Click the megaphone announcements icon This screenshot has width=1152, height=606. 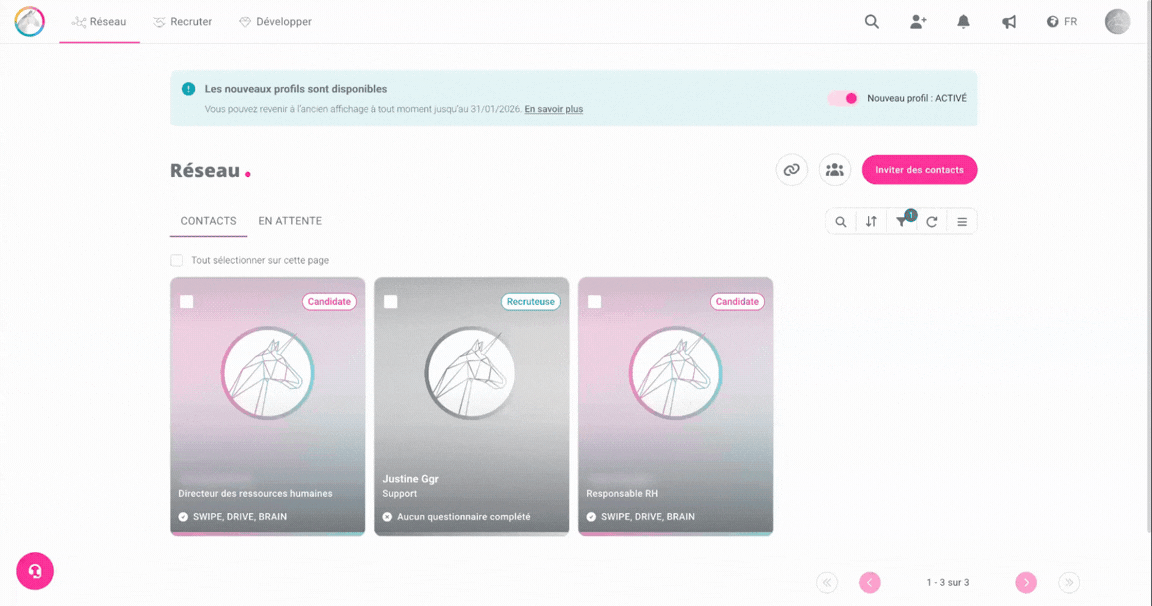[1009, 22]
